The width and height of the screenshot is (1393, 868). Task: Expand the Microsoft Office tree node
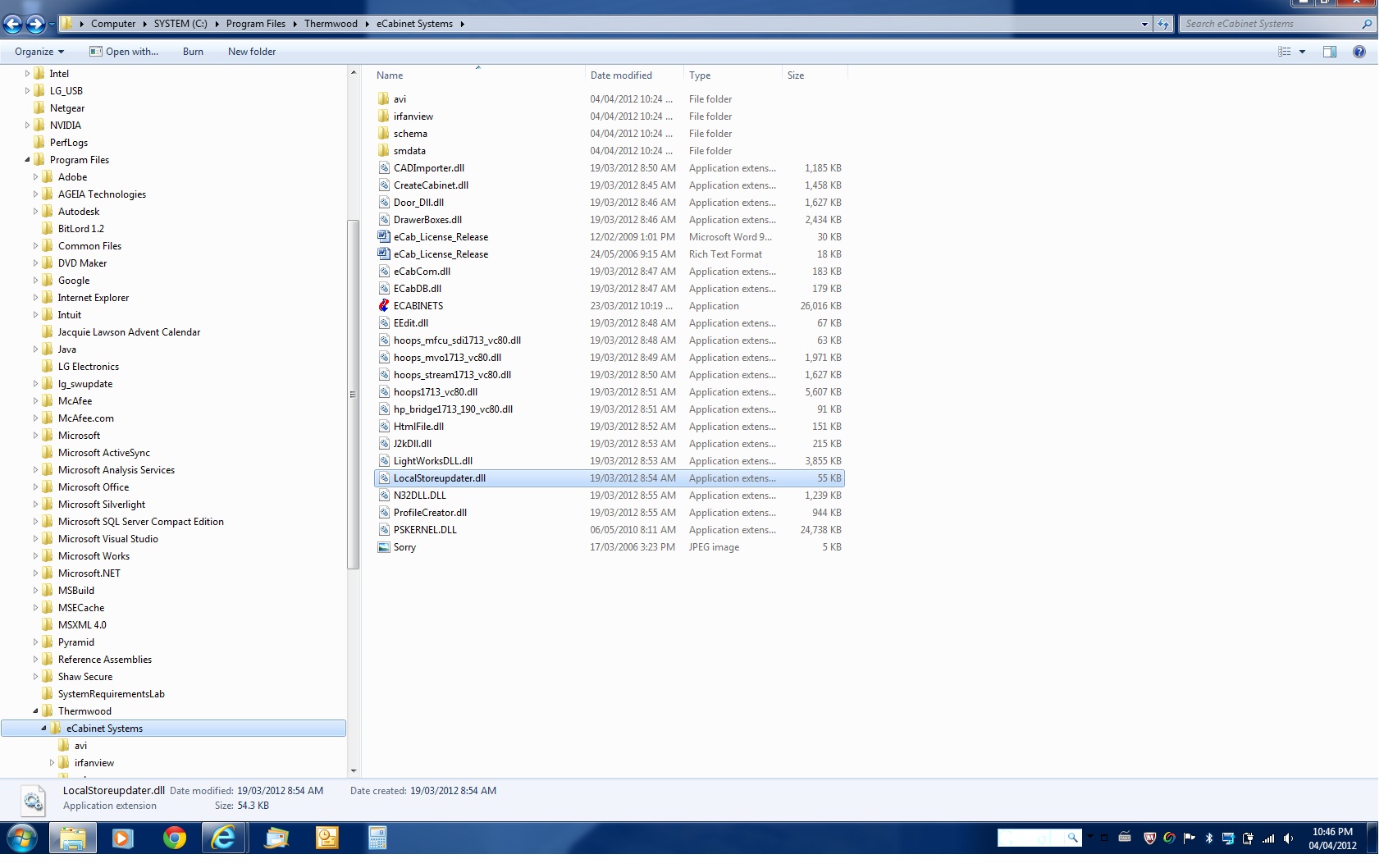coord(35,487)
